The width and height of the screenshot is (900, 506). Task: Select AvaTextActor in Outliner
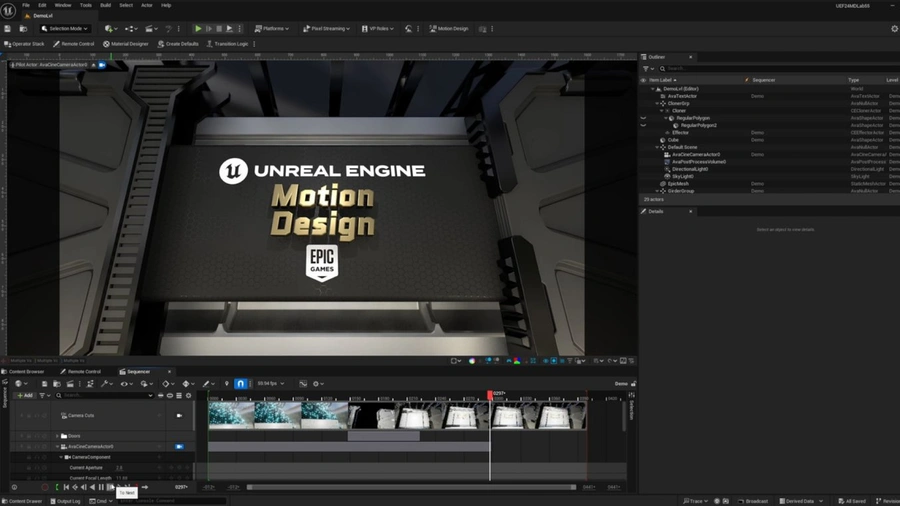coord(682,96)
